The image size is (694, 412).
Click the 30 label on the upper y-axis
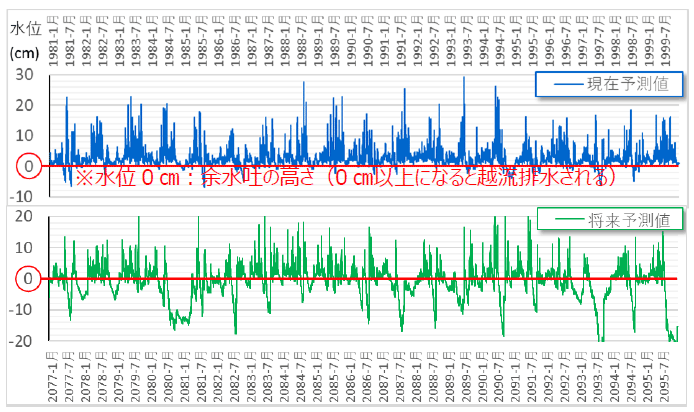26,76
